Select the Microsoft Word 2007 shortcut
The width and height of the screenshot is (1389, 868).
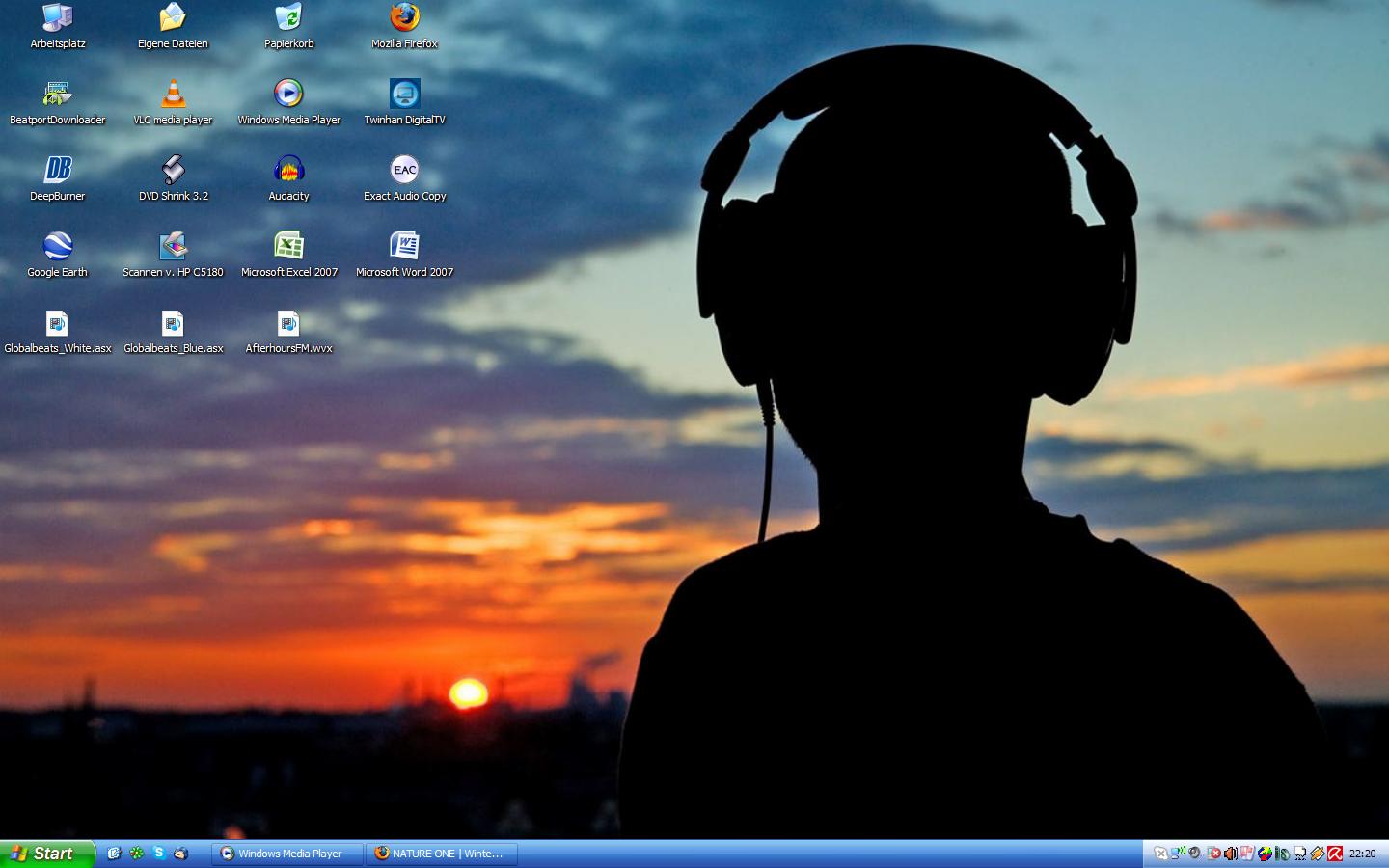[404, 247]
